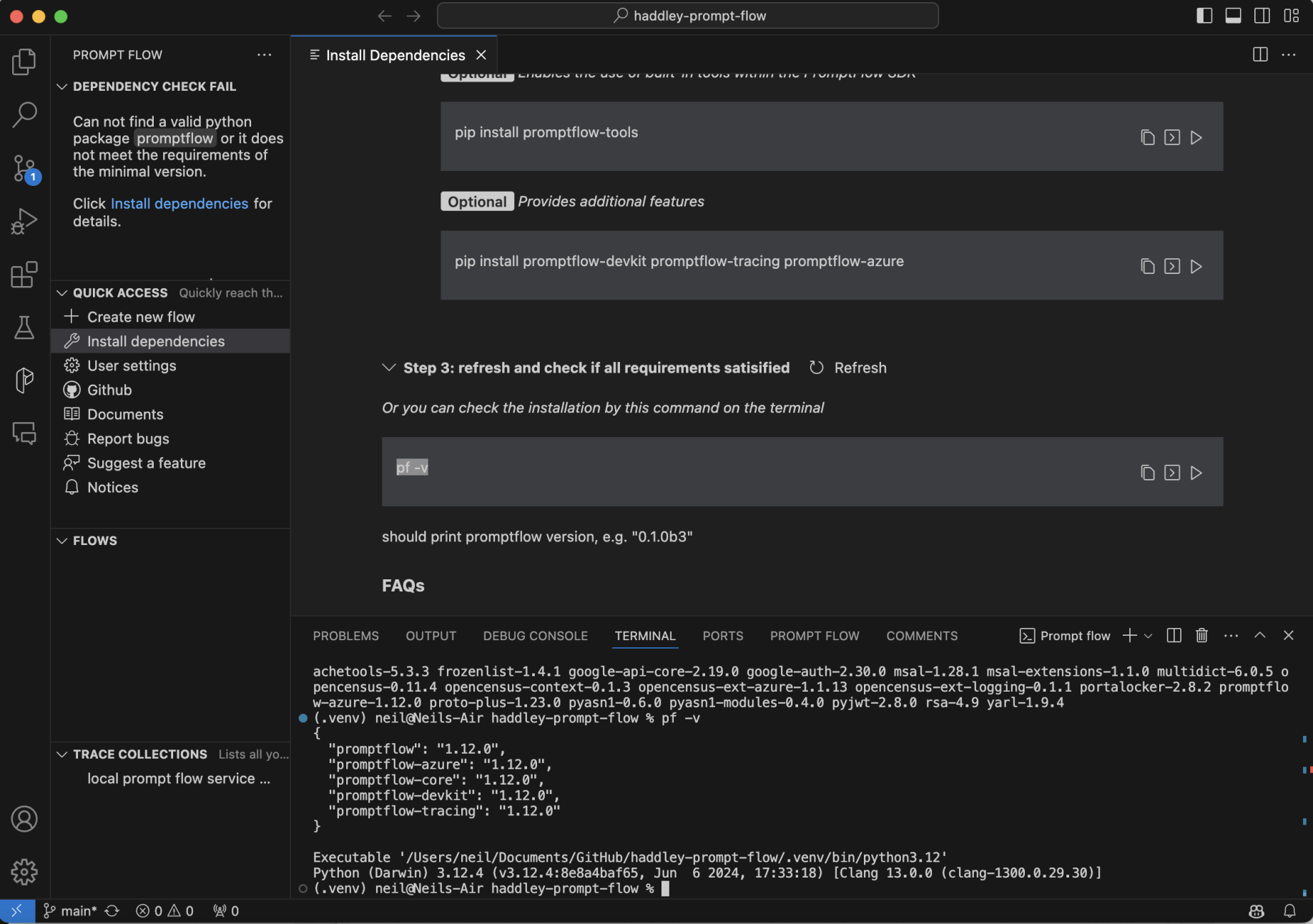Open Run and Debug view
This screenshot has height=924, width=1313.
coord(24,221)
